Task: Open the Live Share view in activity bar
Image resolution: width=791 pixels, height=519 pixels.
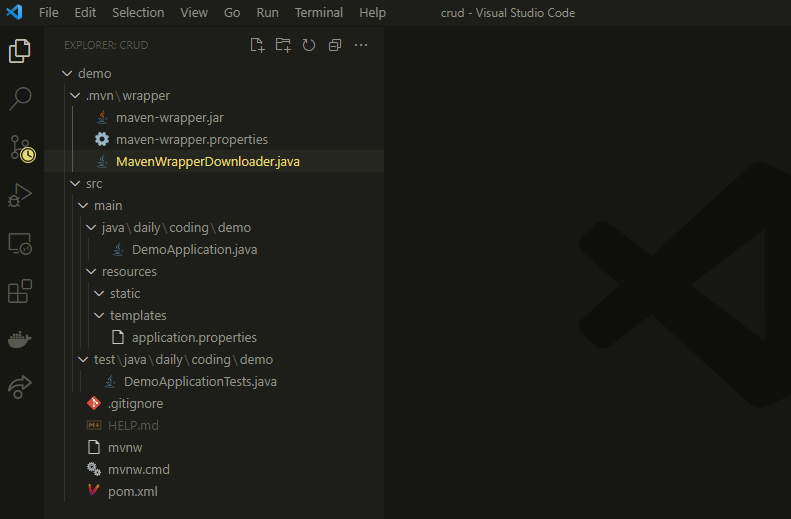Action: 20,387
